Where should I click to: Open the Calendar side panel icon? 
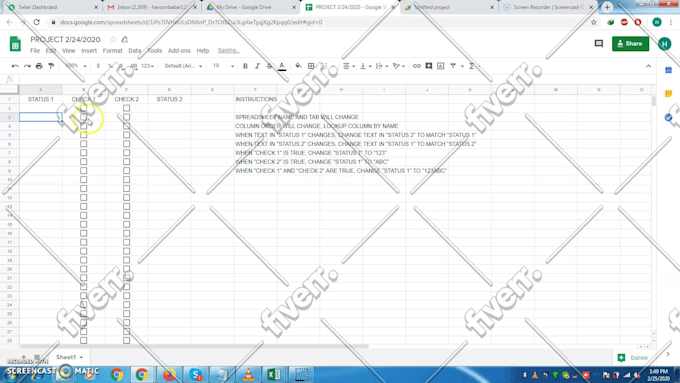668,70
